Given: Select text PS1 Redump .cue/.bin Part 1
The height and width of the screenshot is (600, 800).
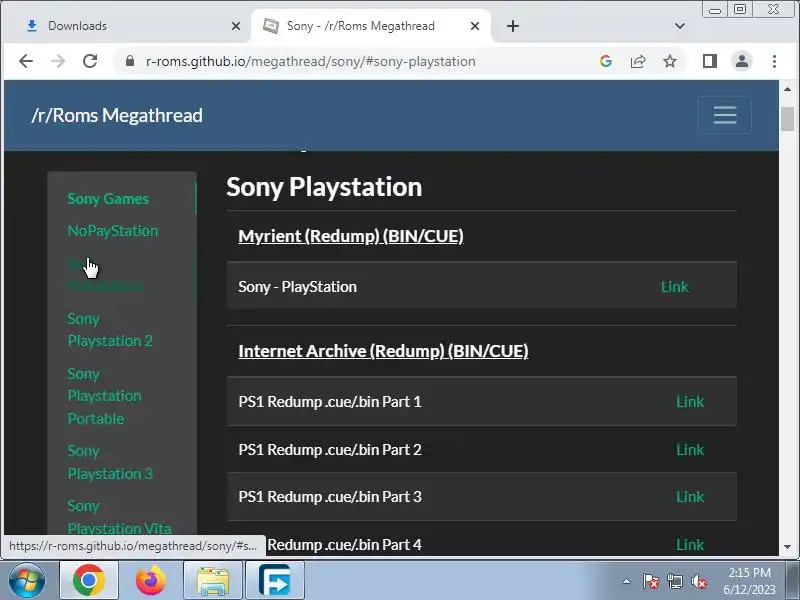Looking at the screenshot, I should point(330,402).
